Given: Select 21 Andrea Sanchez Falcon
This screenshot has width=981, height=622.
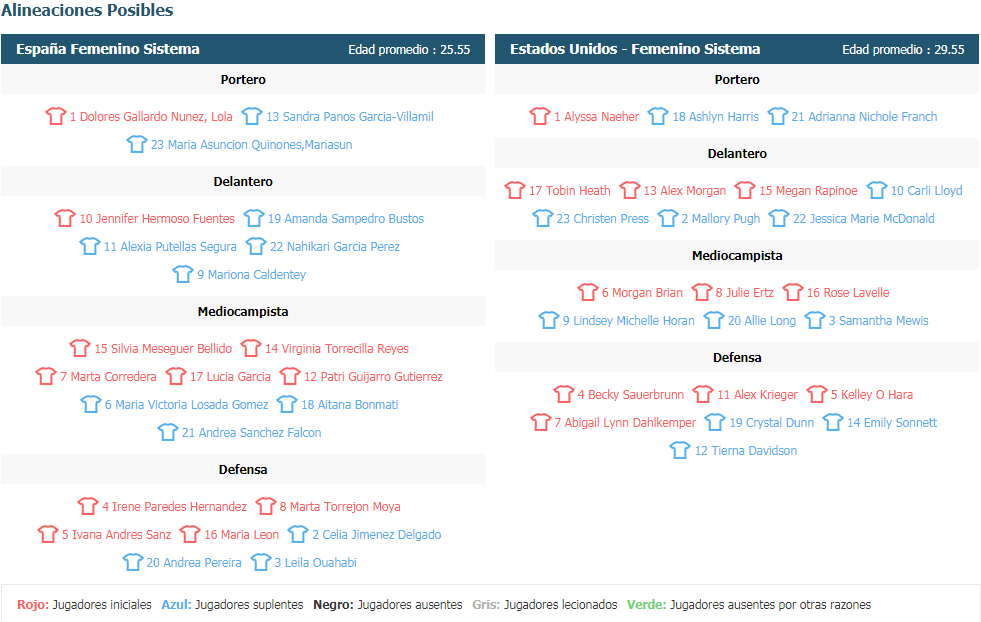Looking at the screenshot, I should [x=252, y=433].
